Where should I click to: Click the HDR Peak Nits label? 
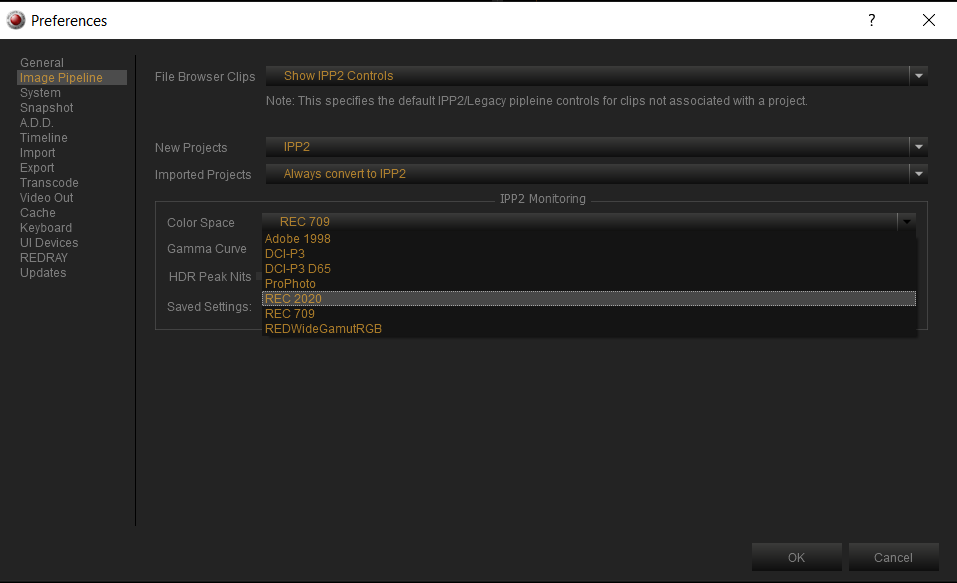tap(210, 277)
